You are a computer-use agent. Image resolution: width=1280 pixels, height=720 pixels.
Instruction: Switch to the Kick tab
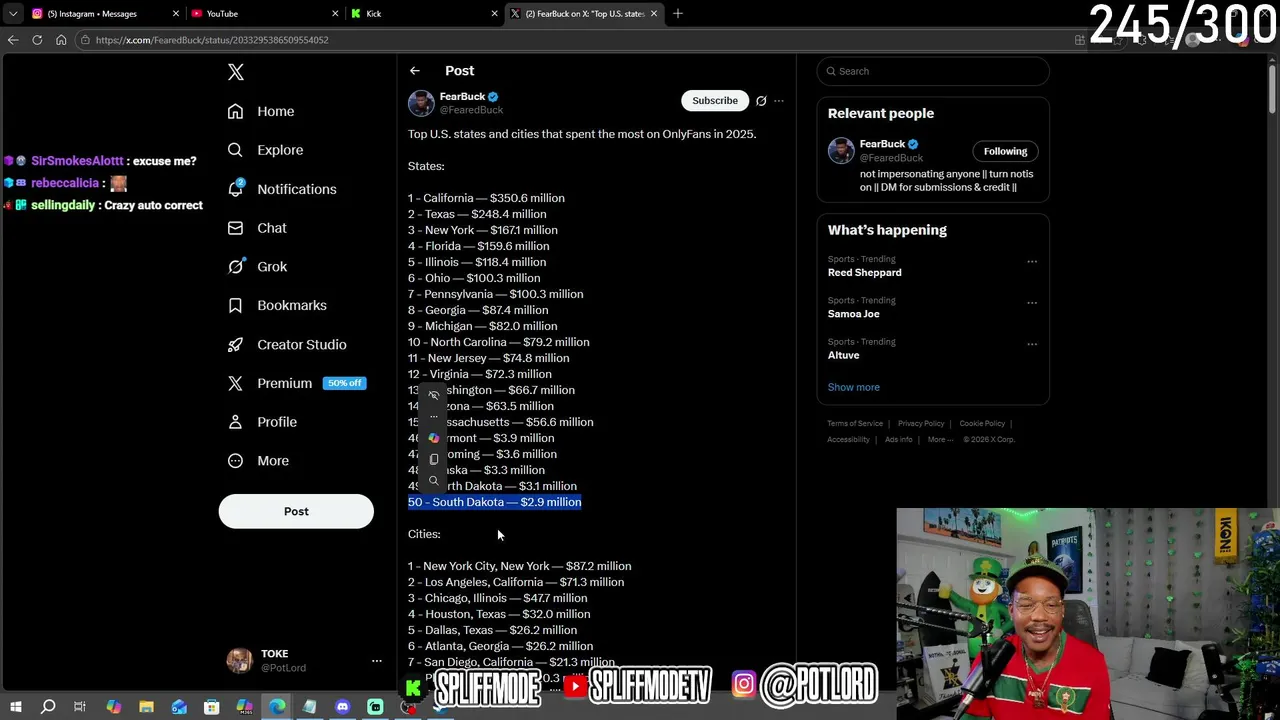(x=424, y=13)
